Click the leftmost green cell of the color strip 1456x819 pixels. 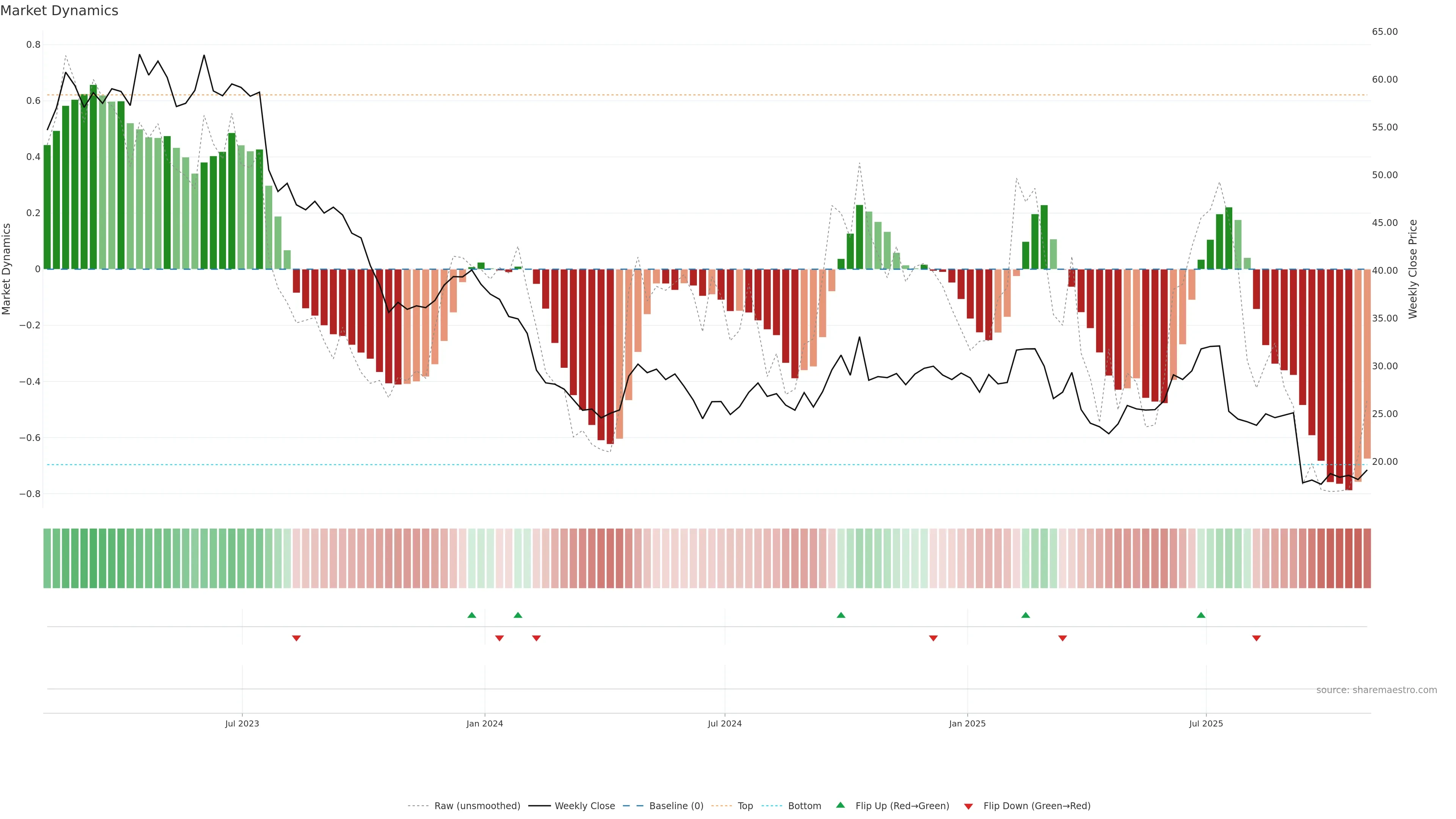(x=47, y=559)
